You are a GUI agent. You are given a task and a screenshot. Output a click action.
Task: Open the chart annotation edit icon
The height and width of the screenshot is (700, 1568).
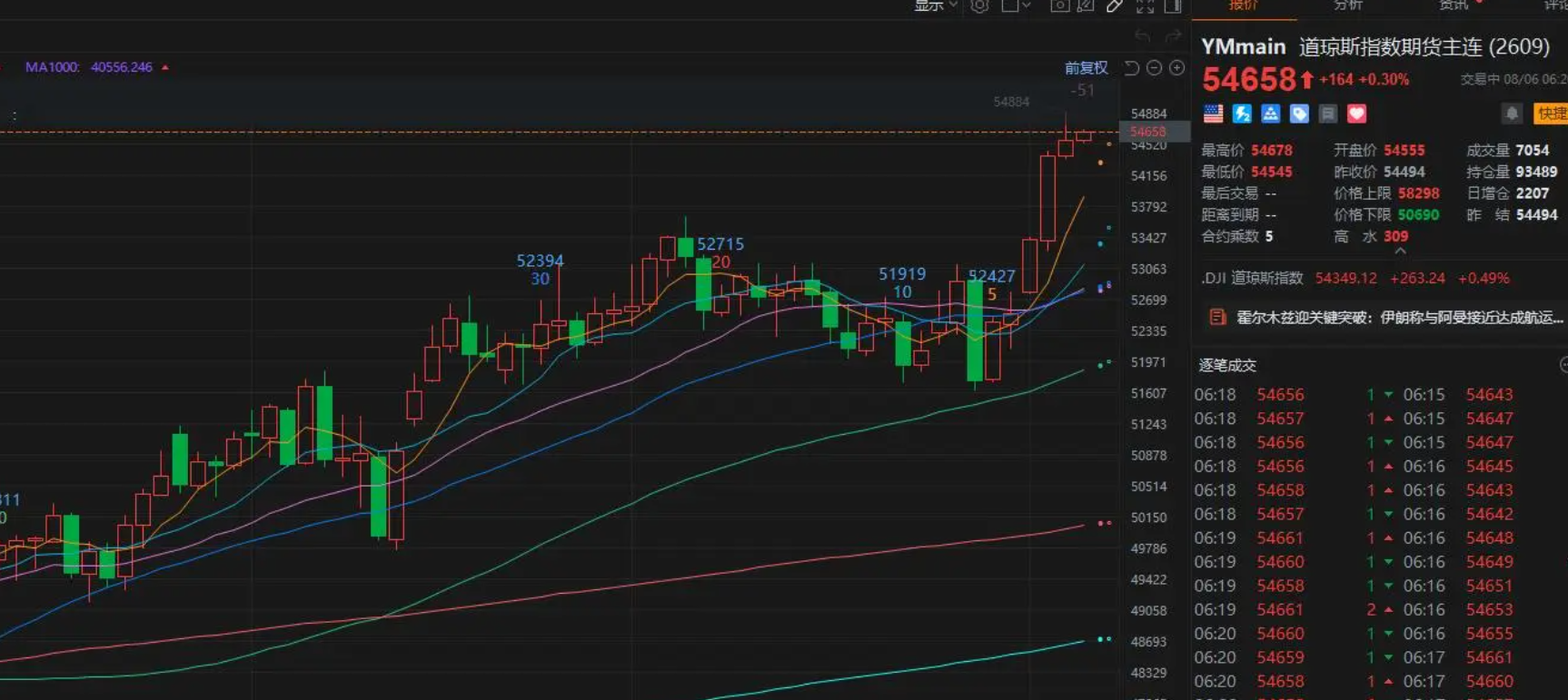(x=1086, y=5)
